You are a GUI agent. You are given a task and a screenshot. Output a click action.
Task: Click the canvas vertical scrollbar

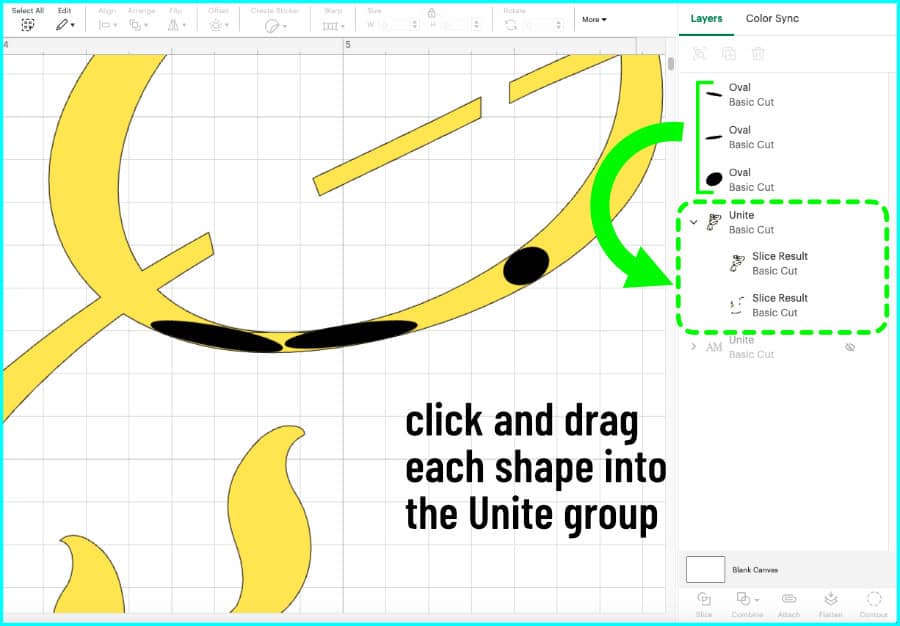click(x=670, y=64)
